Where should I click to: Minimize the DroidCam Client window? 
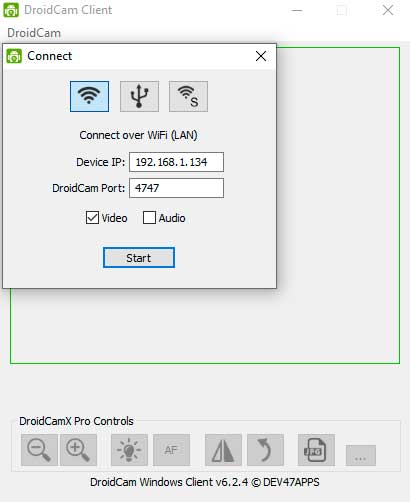point(297,10)
